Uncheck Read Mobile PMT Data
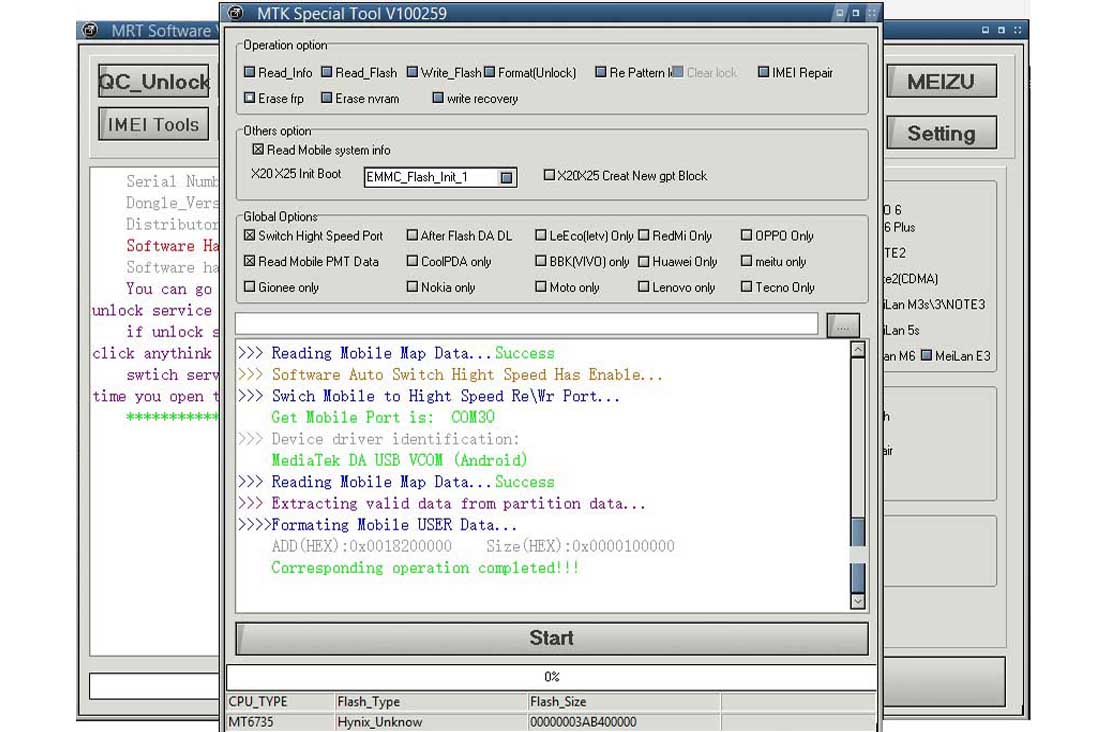 250,261
